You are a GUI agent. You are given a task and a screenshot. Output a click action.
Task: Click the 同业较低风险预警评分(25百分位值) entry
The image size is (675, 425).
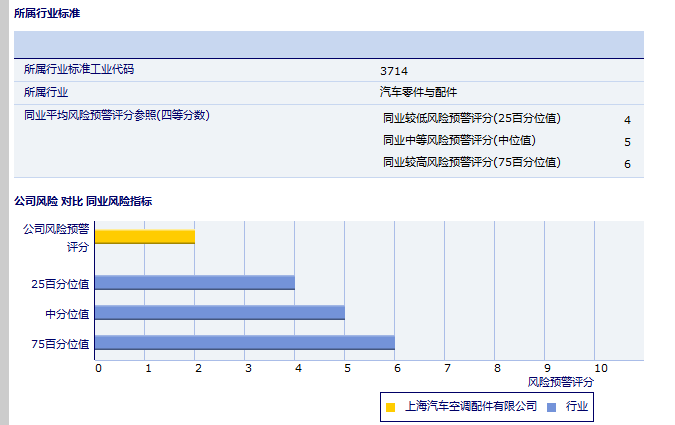pos(472,119)
